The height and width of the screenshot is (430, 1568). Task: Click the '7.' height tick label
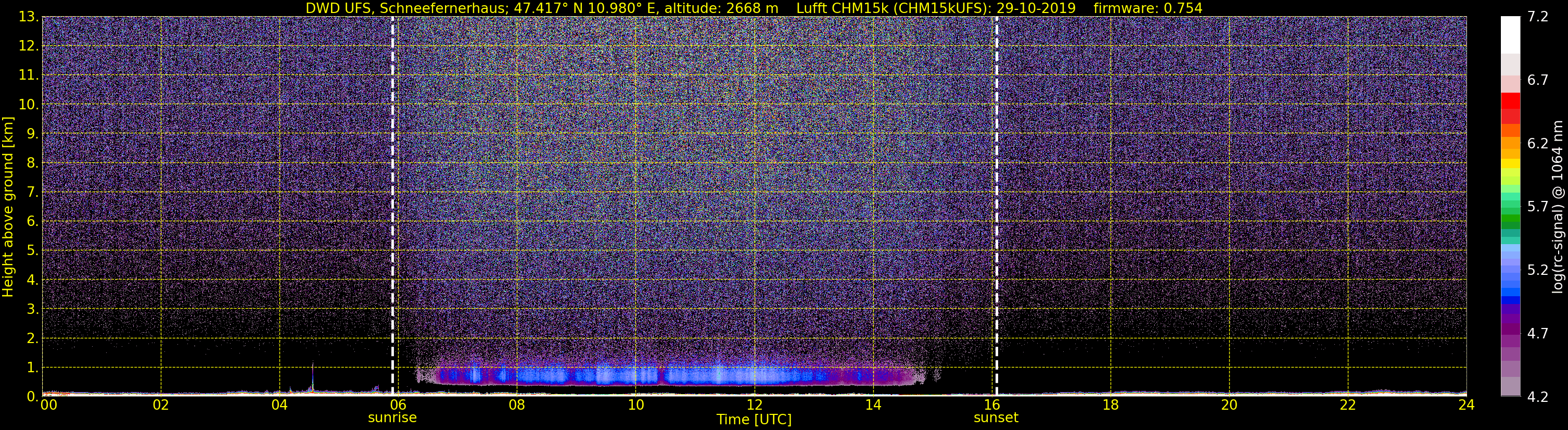32,193
